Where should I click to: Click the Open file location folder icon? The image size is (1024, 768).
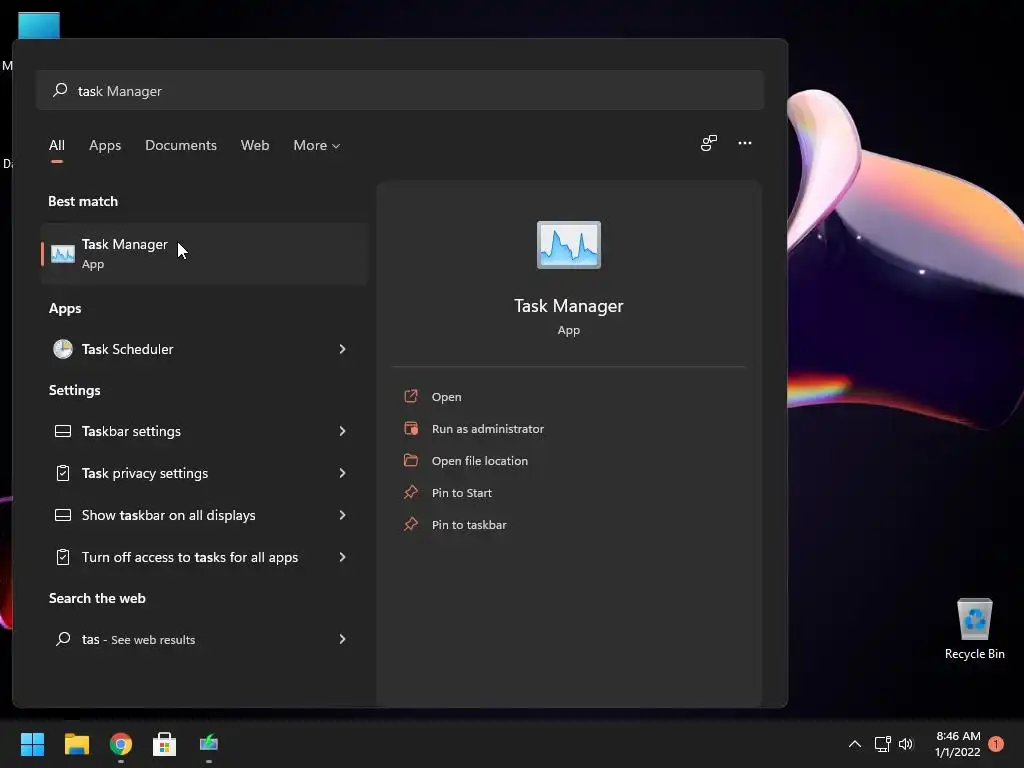click(411, 460)
